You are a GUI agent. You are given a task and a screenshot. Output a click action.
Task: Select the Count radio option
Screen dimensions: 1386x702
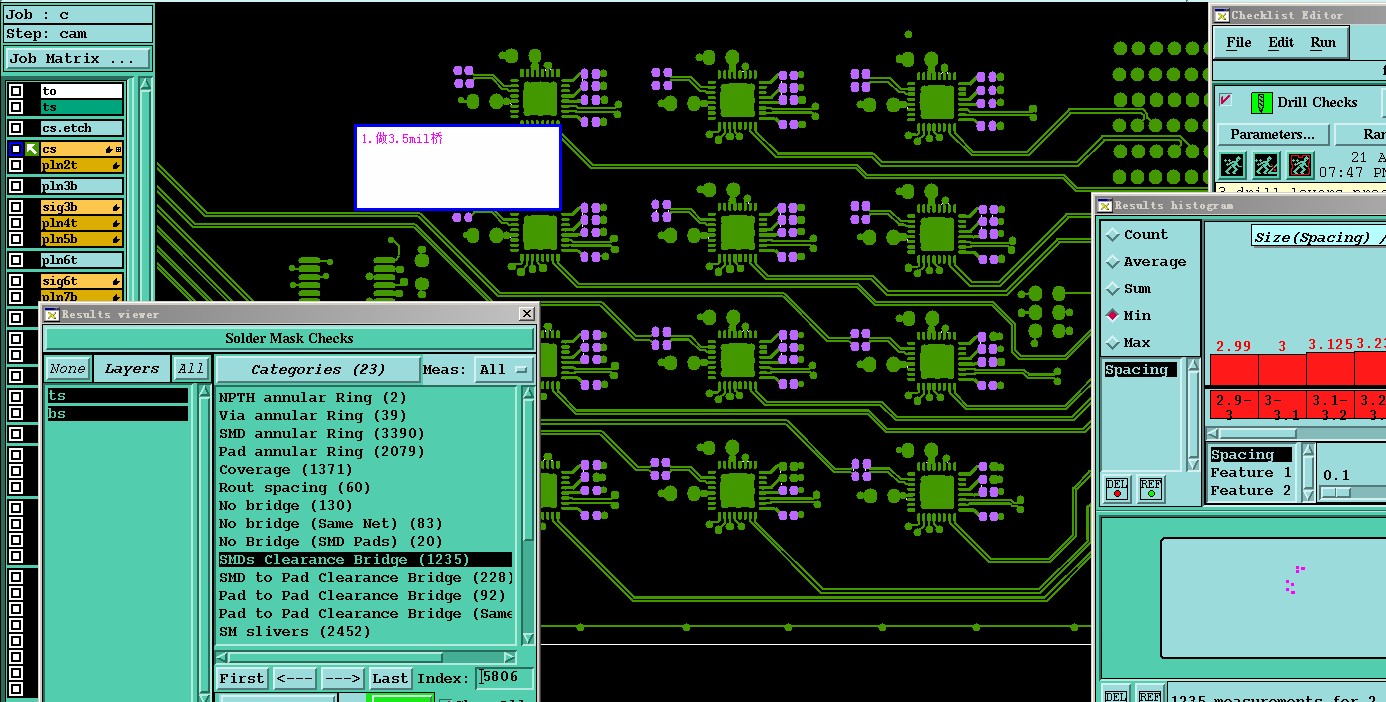(x=1113, y=235)
